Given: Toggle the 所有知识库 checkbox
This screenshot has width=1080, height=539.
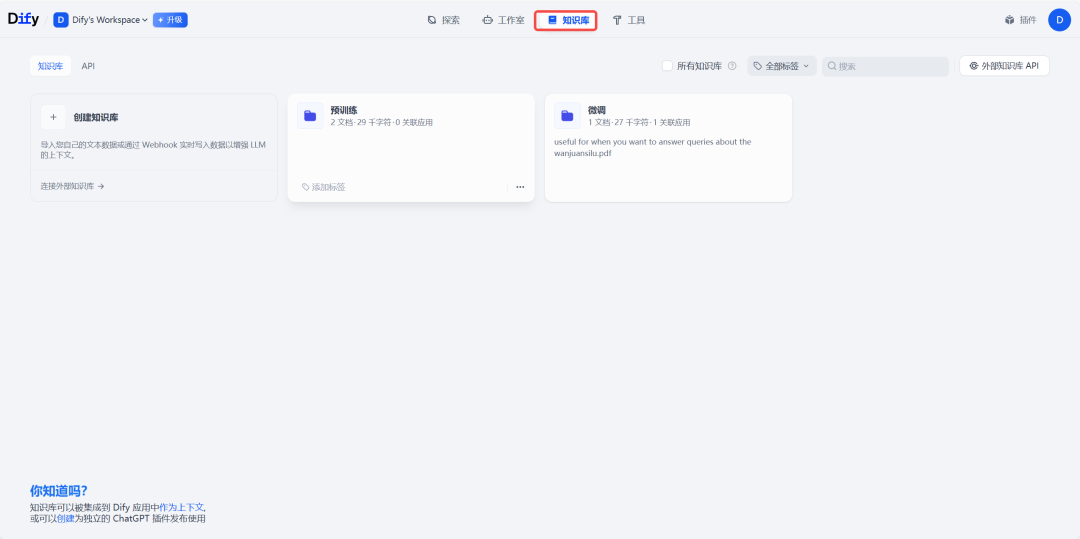Looking at the screenshot, I should pos(667,66).
